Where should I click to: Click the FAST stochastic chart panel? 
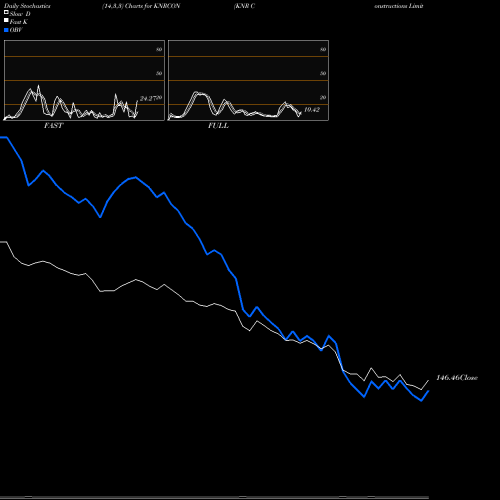coord(84,80)
